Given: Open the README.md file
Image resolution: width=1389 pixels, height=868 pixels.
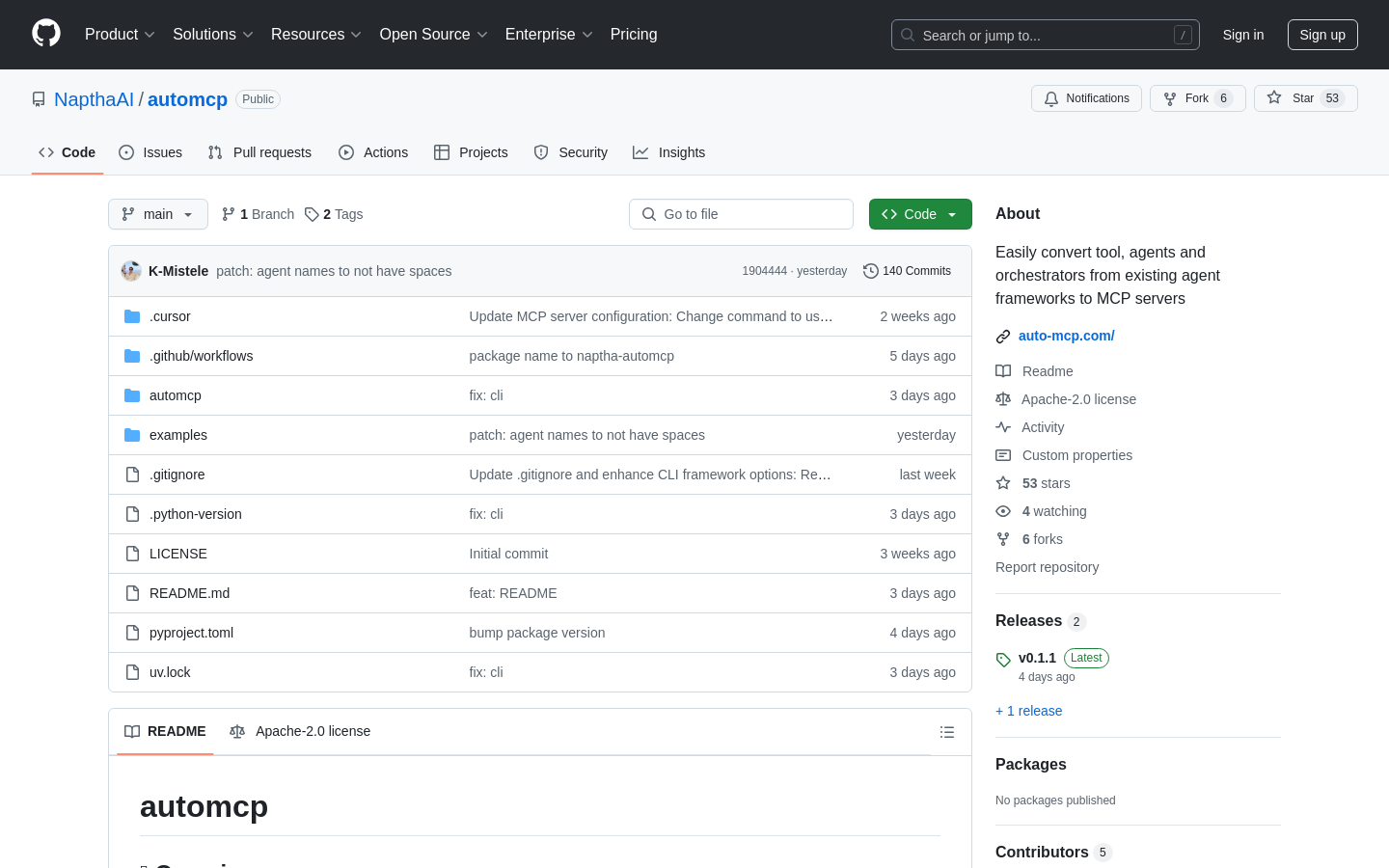Looking at the screenshot, I should pyautogui.click(x=189, y=593).
